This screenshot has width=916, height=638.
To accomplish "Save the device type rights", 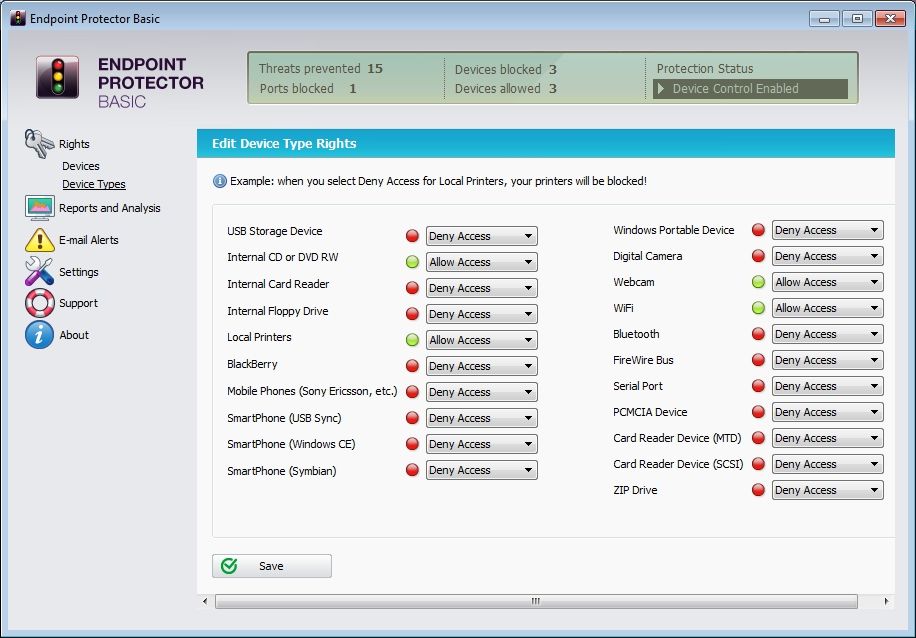I will point(271,566).
